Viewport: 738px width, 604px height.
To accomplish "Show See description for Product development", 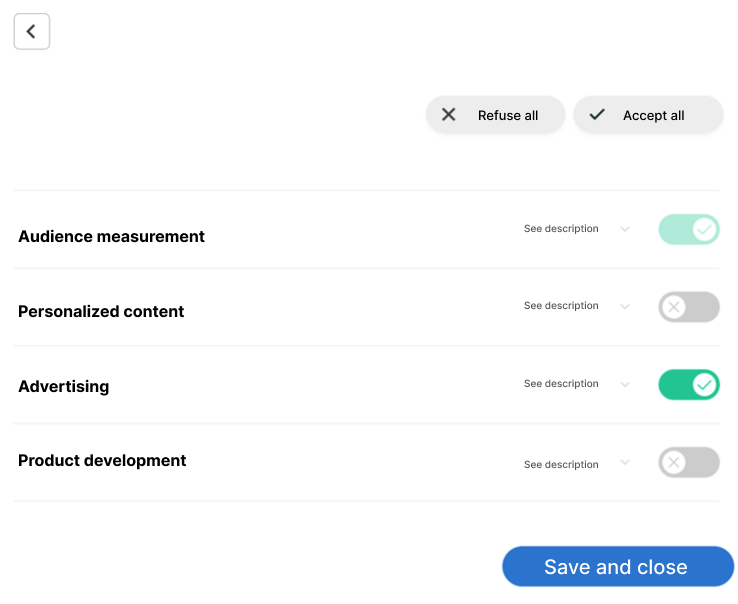I will coord(561,465).
